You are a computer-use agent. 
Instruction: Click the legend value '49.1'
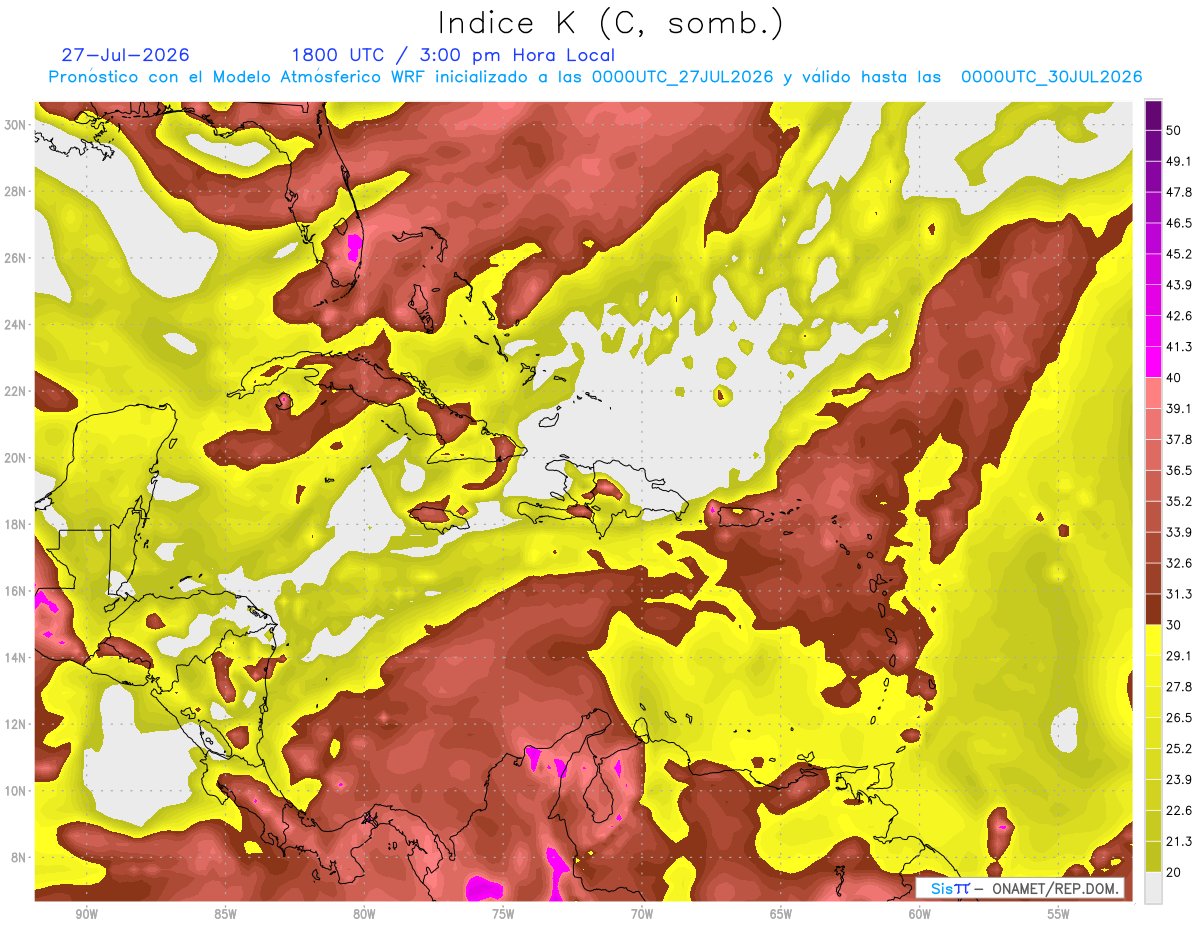click(x=1179, y=161)
